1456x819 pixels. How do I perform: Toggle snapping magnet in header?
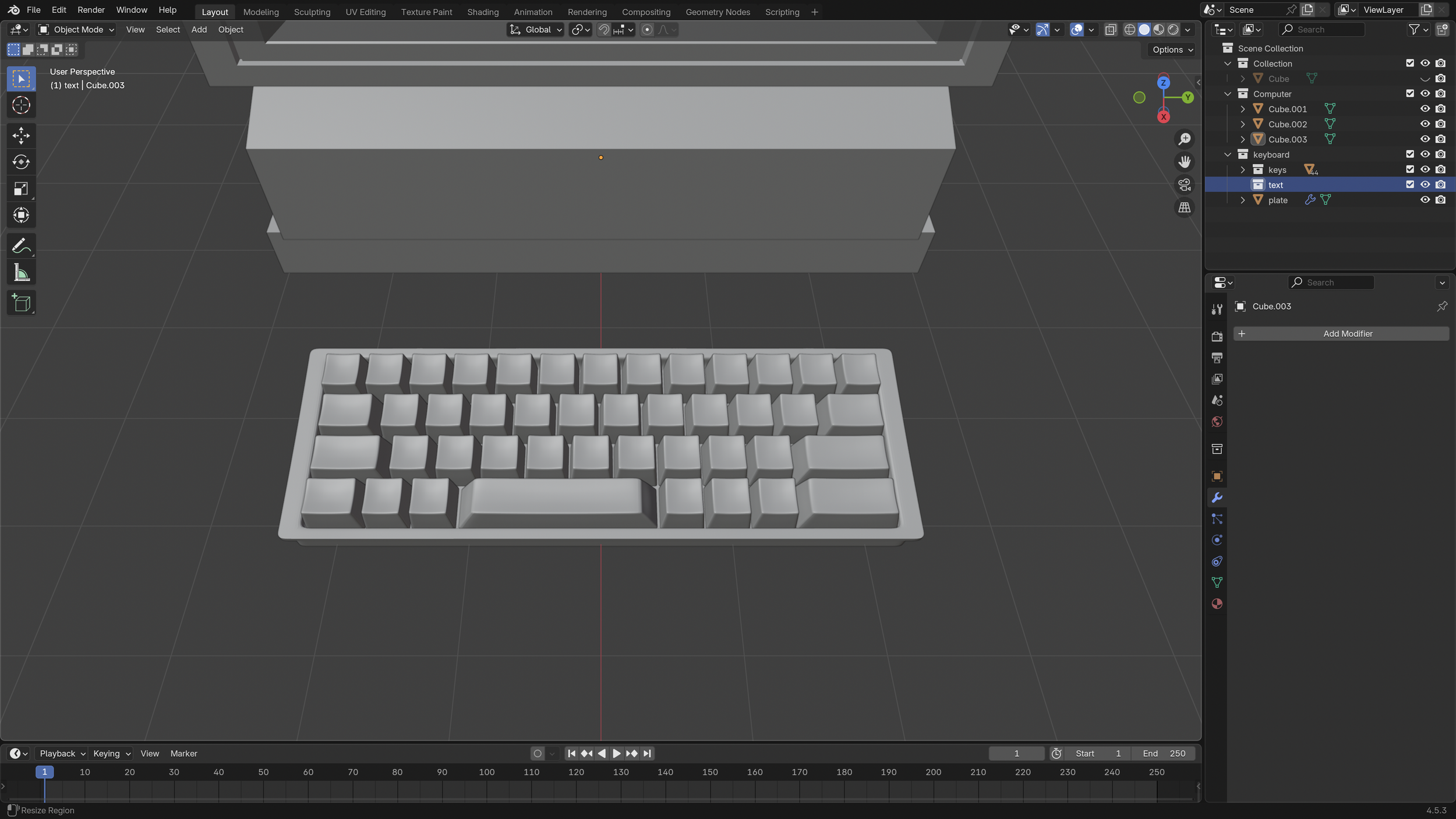tap(604, 30)
